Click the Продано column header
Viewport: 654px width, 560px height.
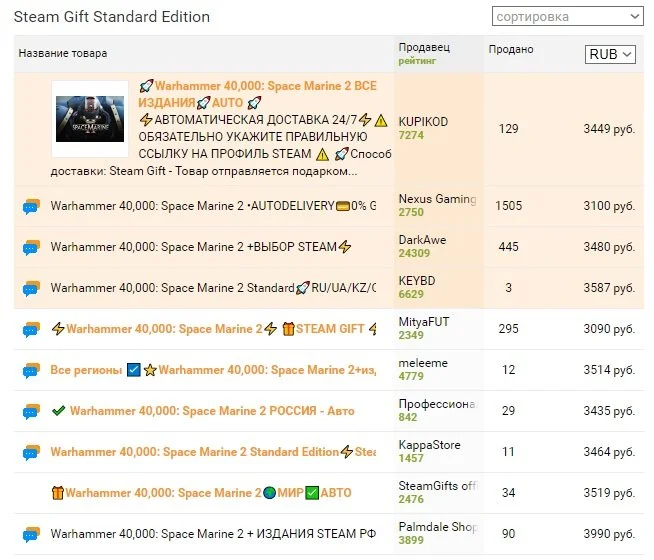pos(511,49)
